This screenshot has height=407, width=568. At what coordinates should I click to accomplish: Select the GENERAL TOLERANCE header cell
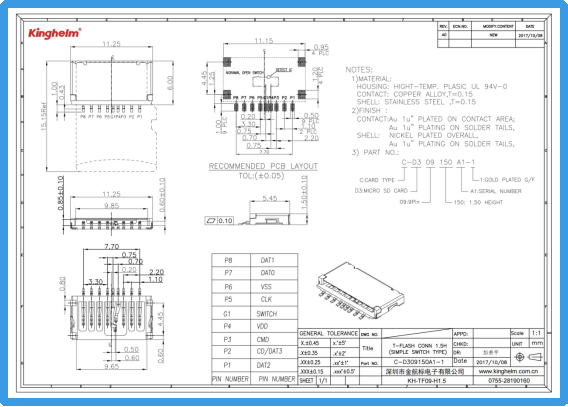click(329, 333)
